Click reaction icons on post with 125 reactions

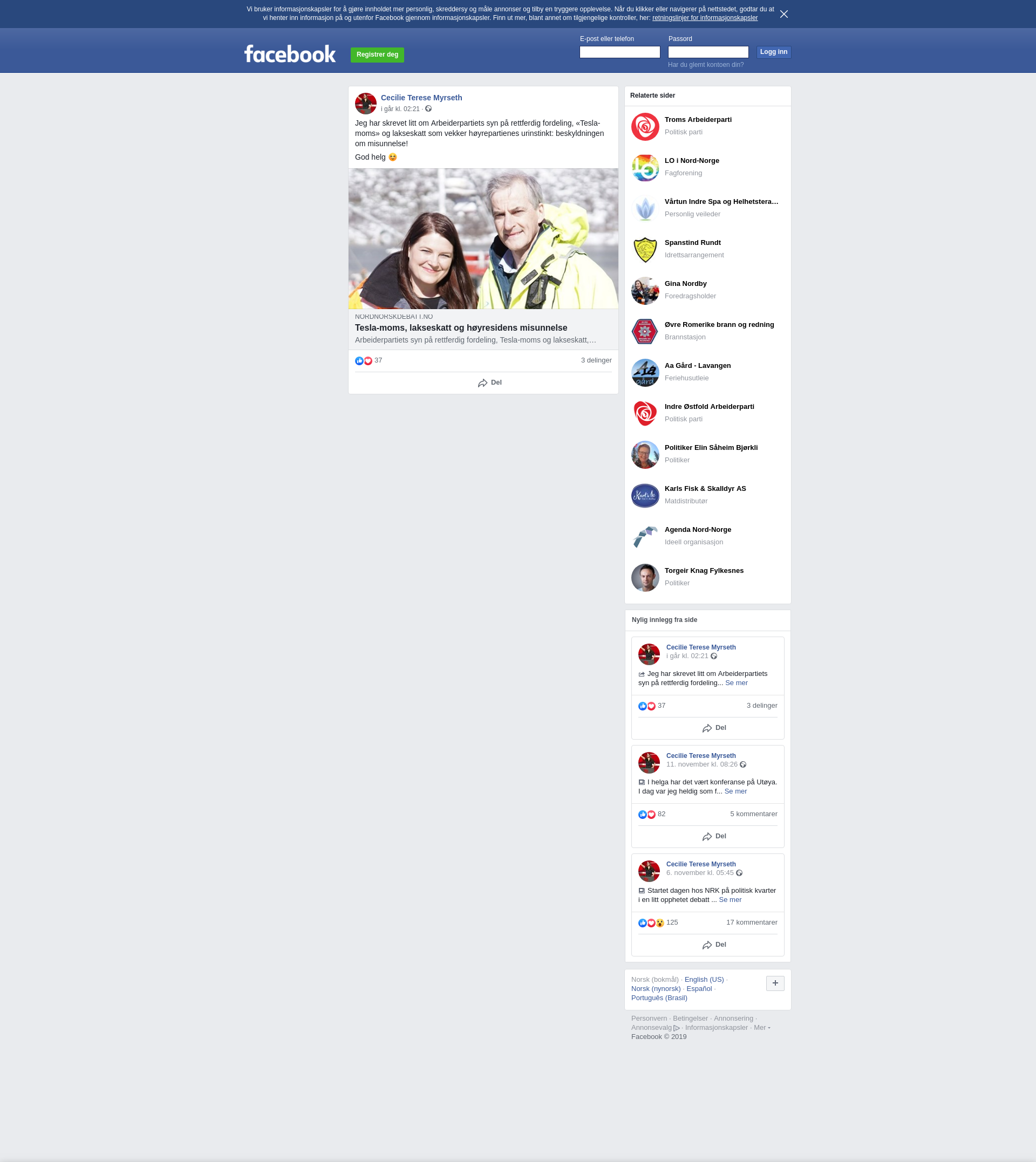(x=651, y=922)
